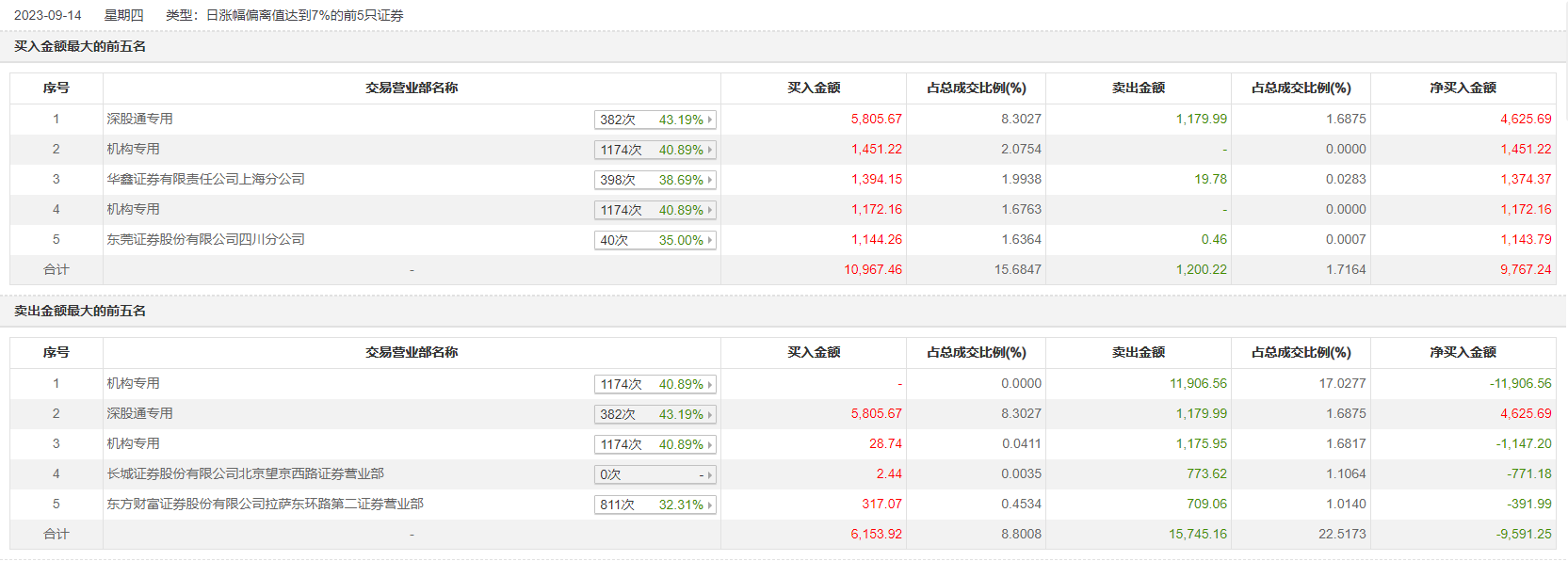Click the 1174次 badge arrow in bottom table row 1

point(710,384)
